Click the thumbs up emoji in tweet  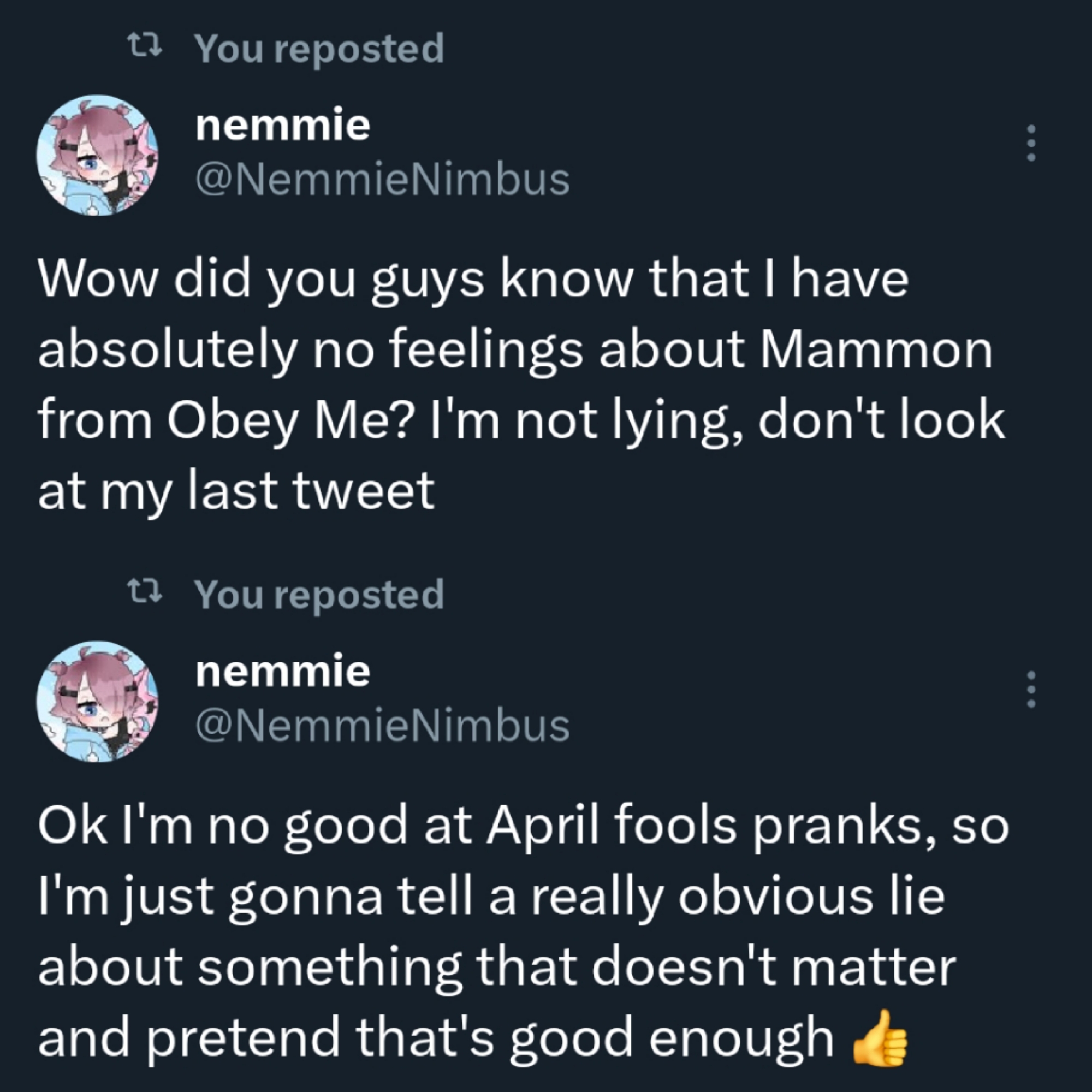pos(880,1039)
